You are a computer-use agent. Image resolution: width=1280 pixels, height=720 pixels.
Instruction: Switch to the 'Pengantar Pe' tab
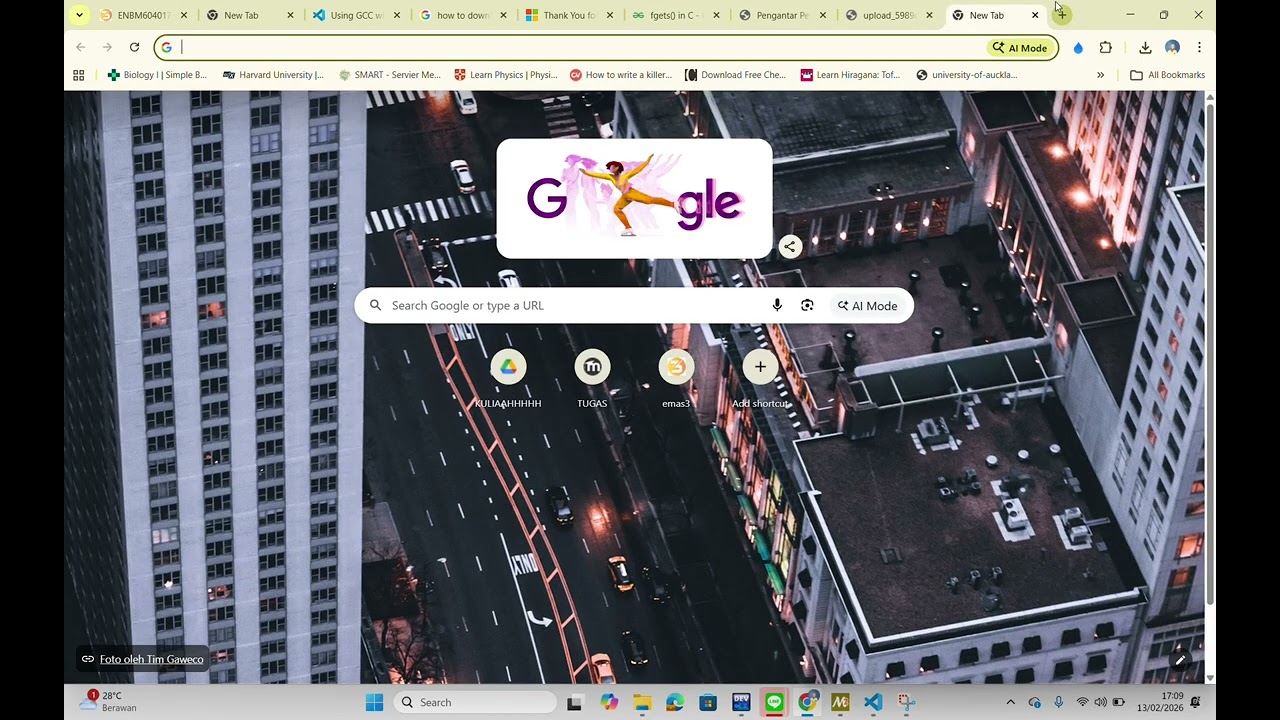[x=784, y=15]
